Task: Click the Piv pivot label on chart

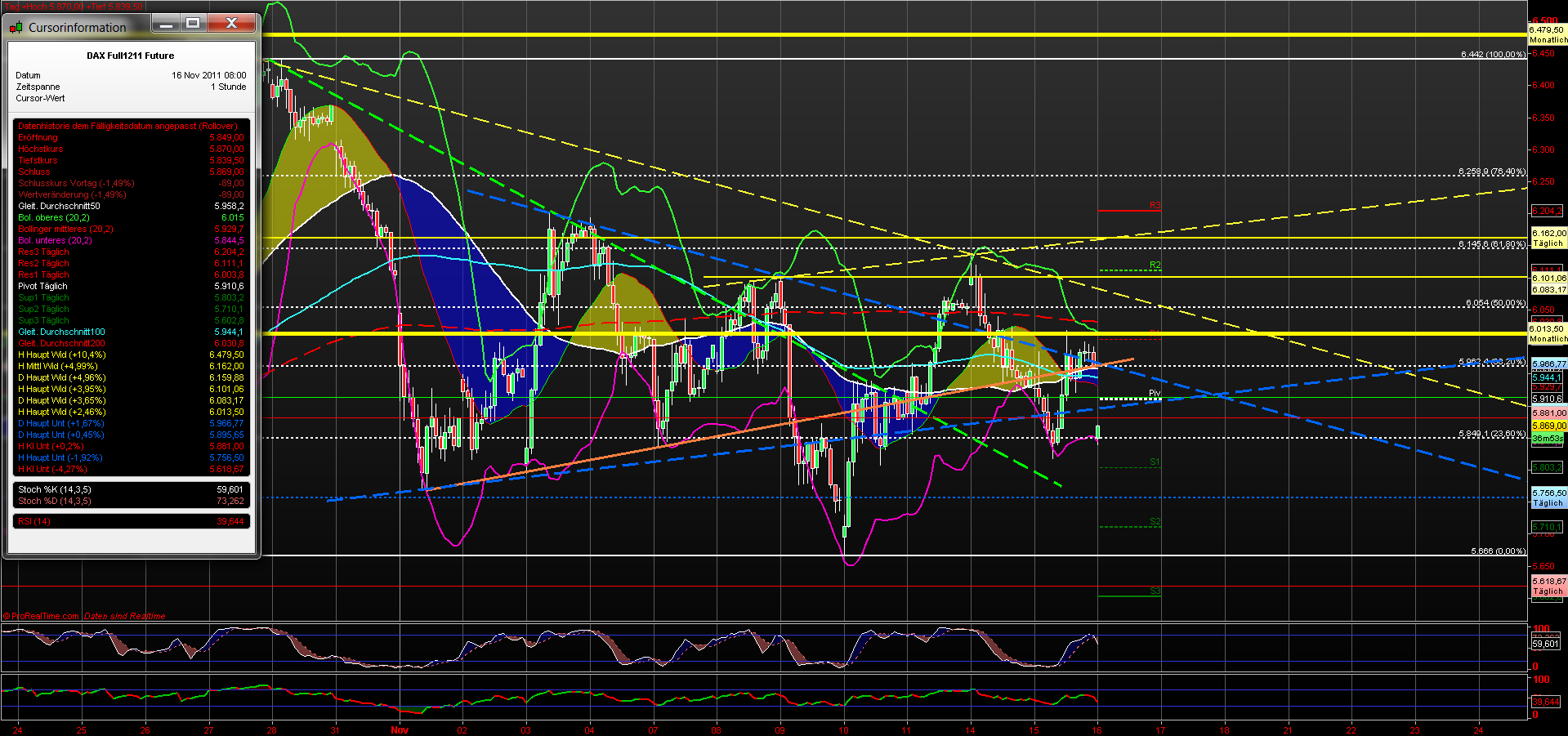Action: 1153,393
